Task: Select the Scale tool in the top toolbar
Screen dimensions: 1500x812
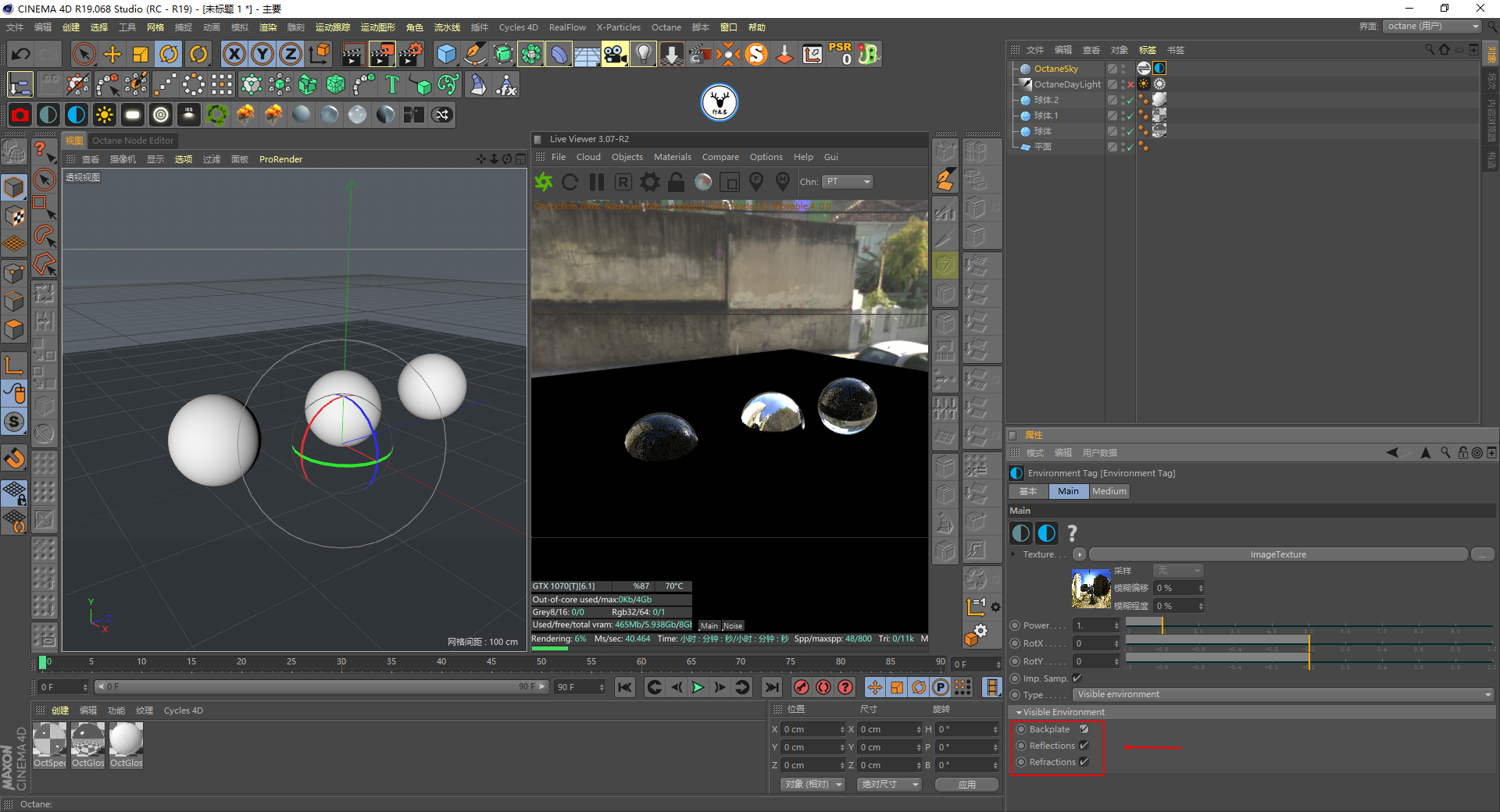Action: (141, 54)
